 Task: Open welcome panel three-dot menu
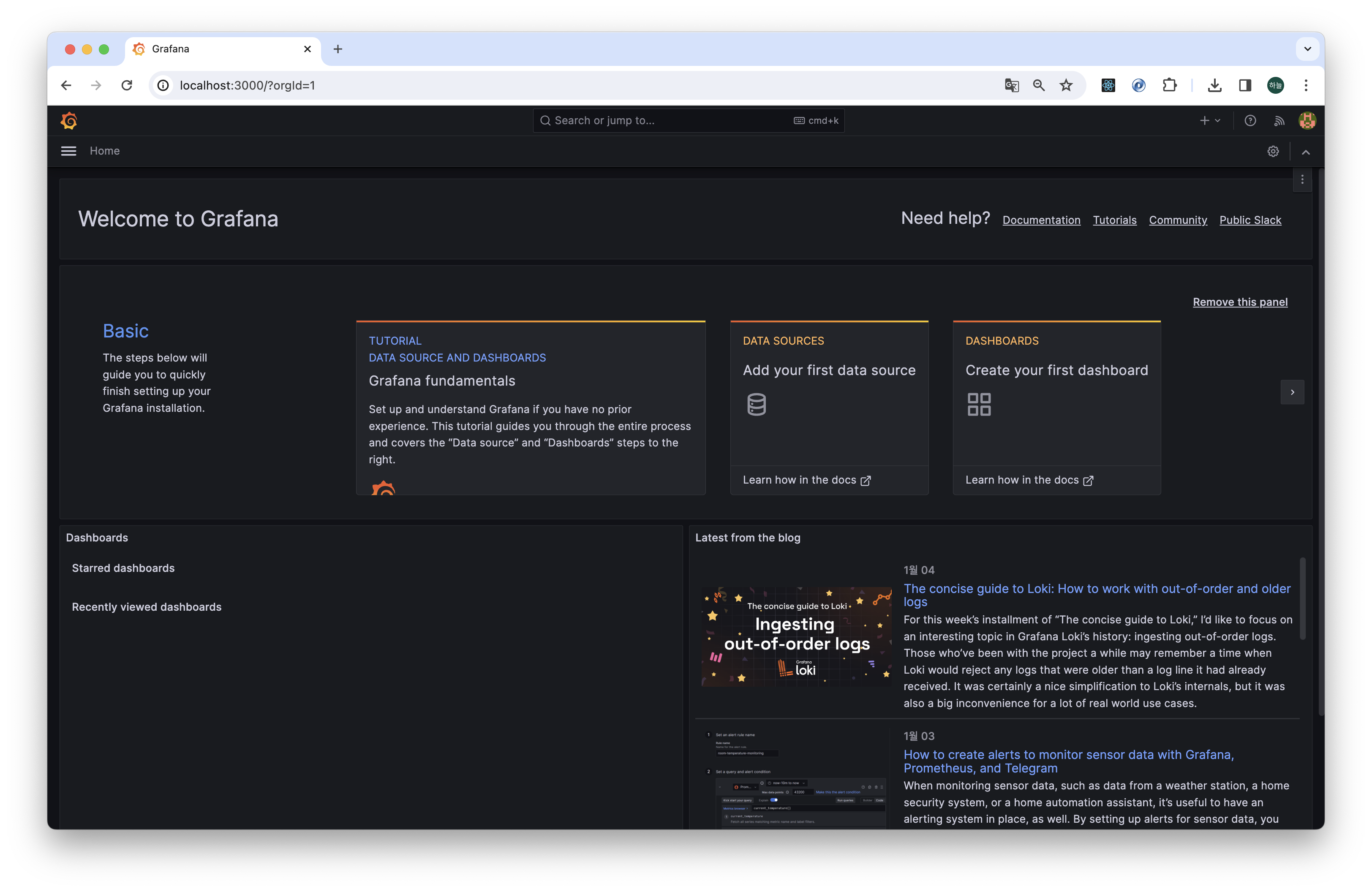1302,180
